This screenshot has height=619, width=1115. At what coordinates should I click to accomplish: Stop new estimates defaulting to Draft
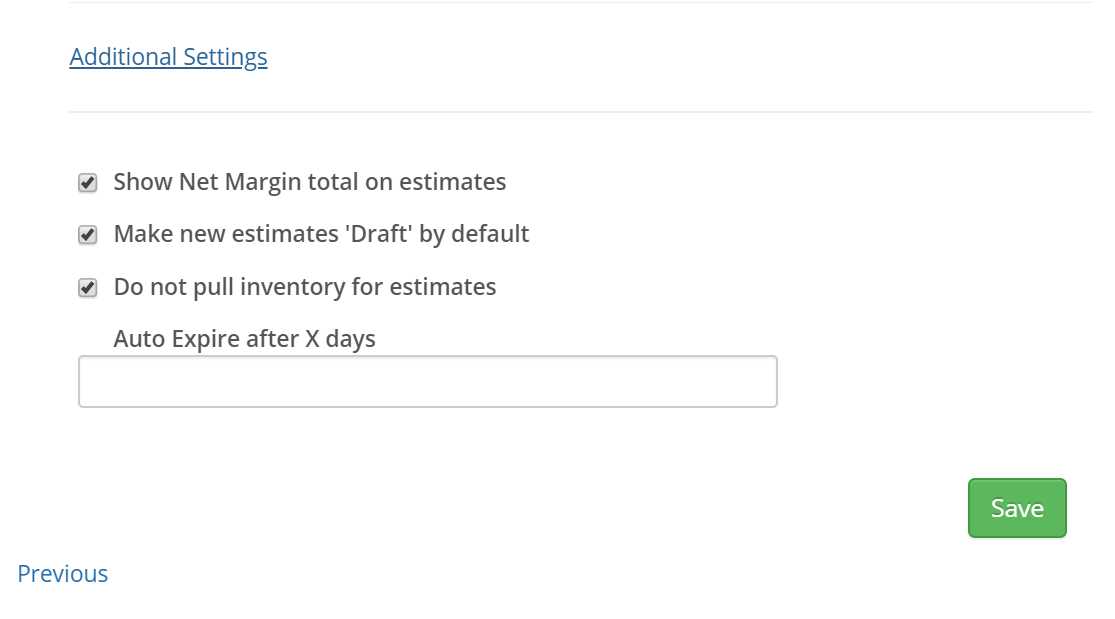coord(88,235)
